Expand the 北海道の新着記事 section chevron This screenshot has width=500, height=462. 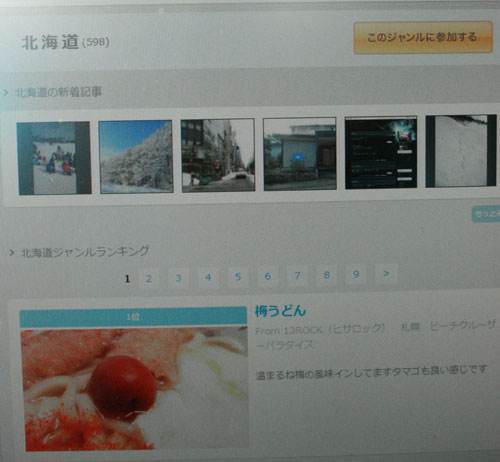coord(5,93)
